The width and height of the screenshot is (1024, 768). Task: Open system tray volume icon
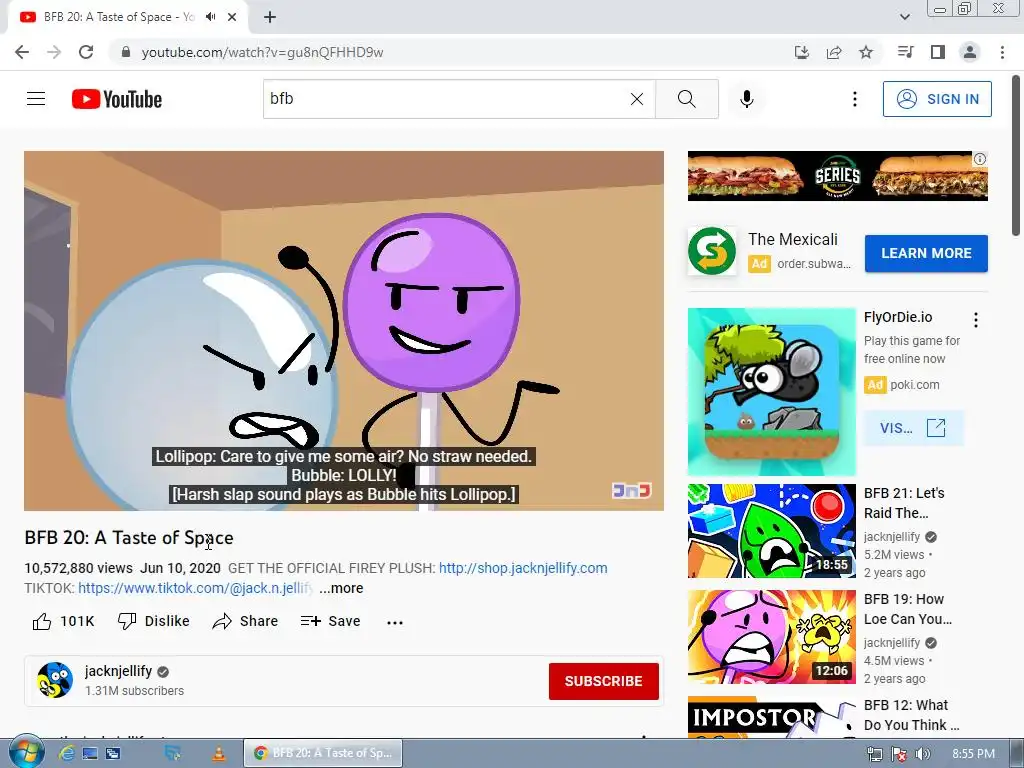point(923,754)
